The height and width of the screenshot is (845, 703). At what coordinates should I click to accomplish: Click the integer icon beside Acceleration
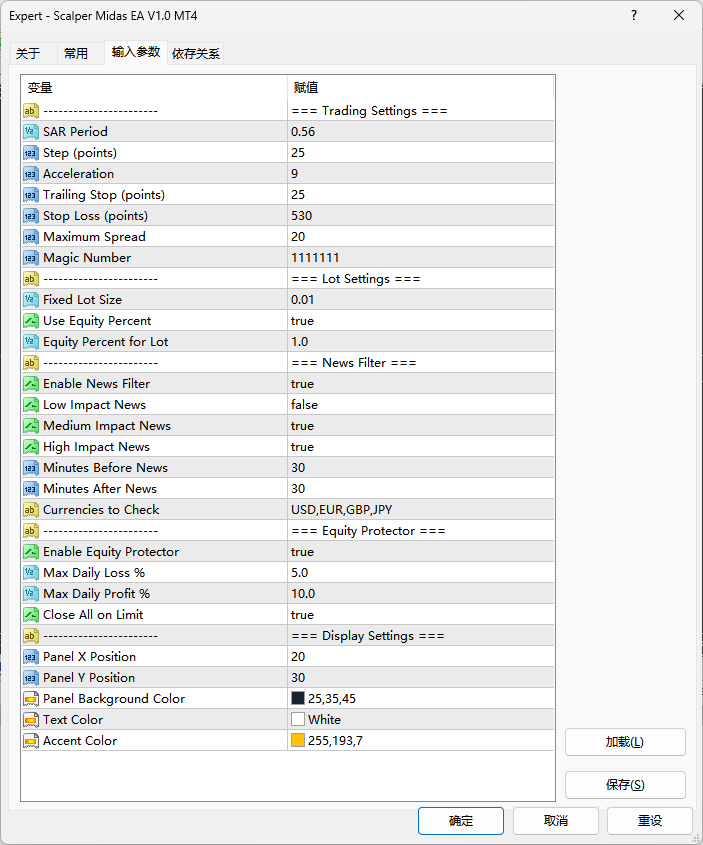click(x=30, y=174)
